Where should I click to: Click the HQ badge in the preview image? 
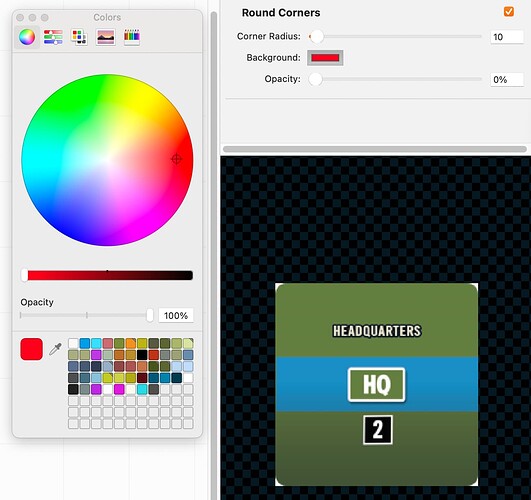(376, 385)
